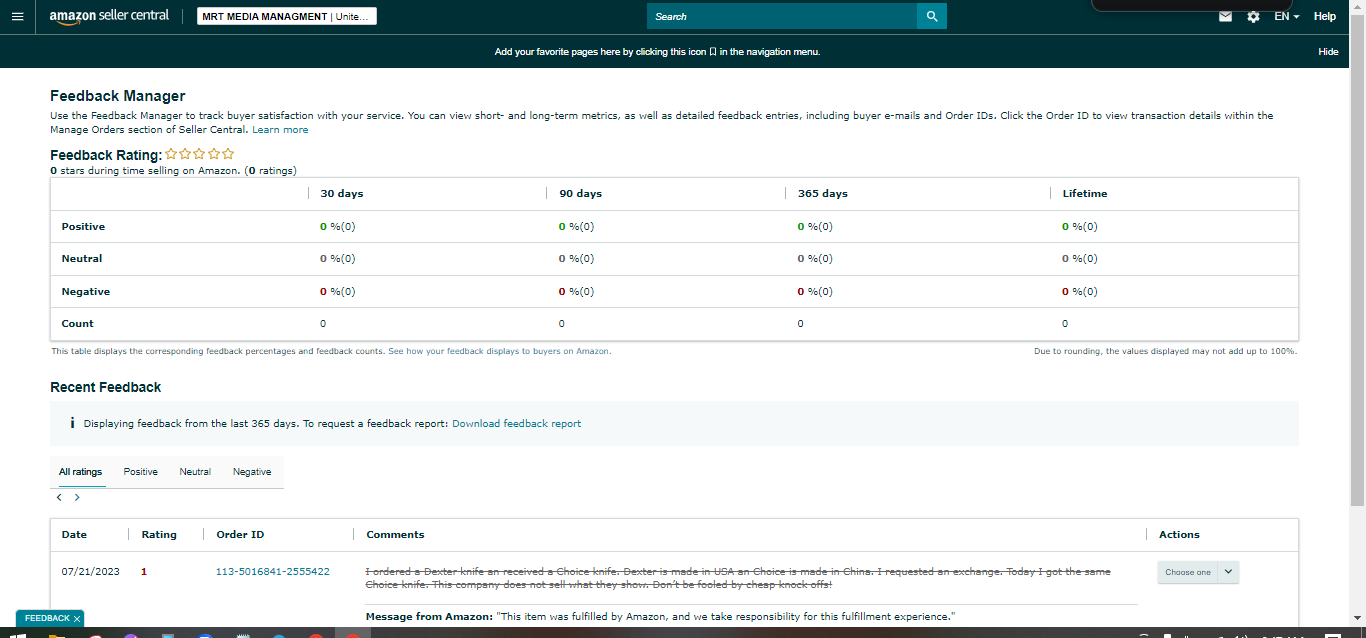The image size is (1366, 638).
Task: Click the rating value 1 cell
Action: point(144,572)
